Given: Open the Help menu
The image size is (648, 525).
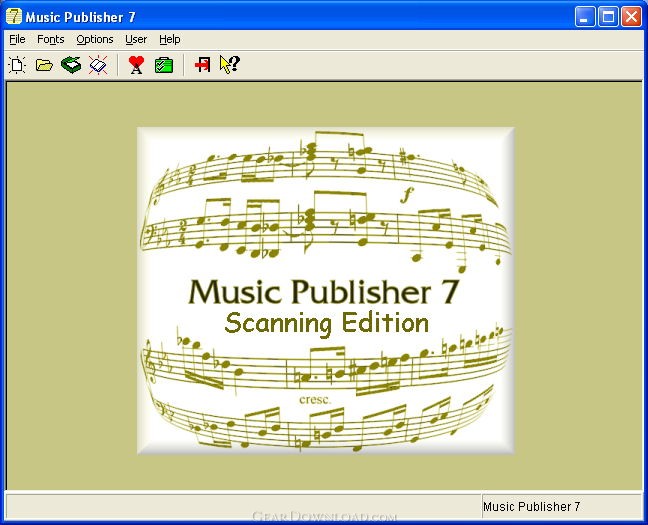Looking at the screenshot, I should pyautogui.click(x=169, y=39).
